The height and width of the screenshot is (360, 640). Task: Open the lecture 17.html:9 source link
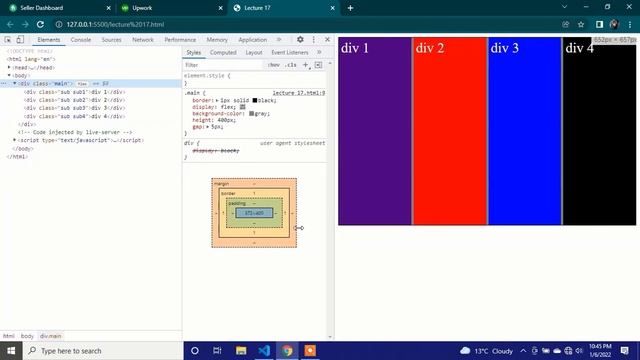tap(299, 93)
